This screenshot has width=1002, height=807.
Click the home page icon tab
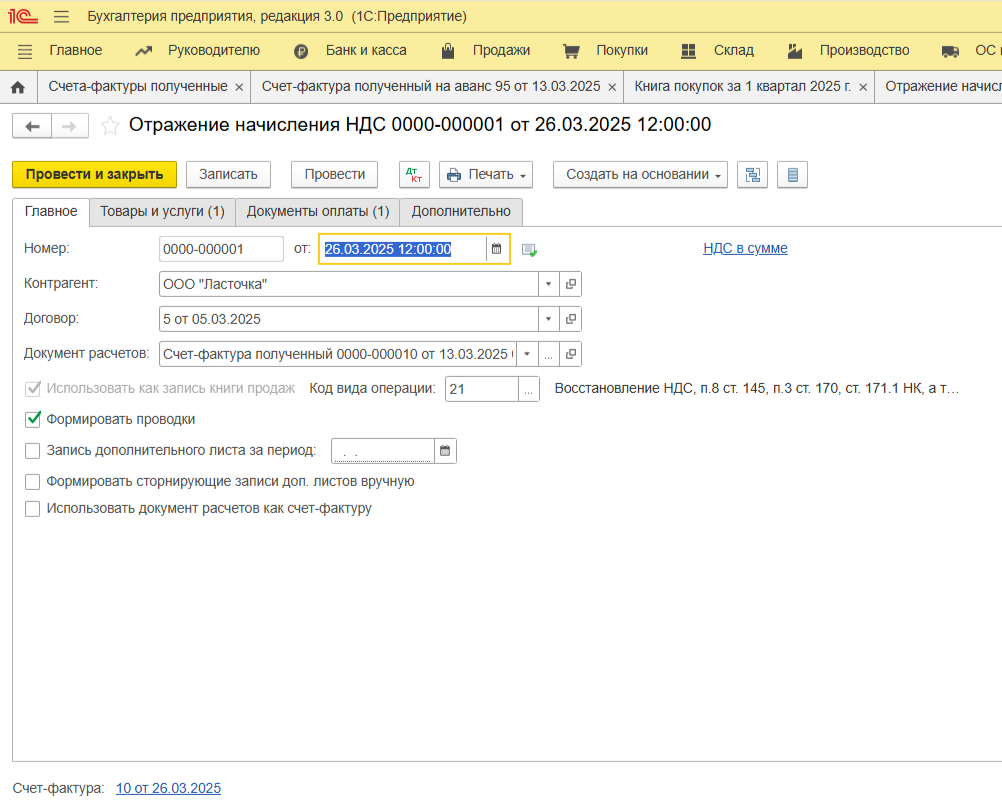click(17, 87)
